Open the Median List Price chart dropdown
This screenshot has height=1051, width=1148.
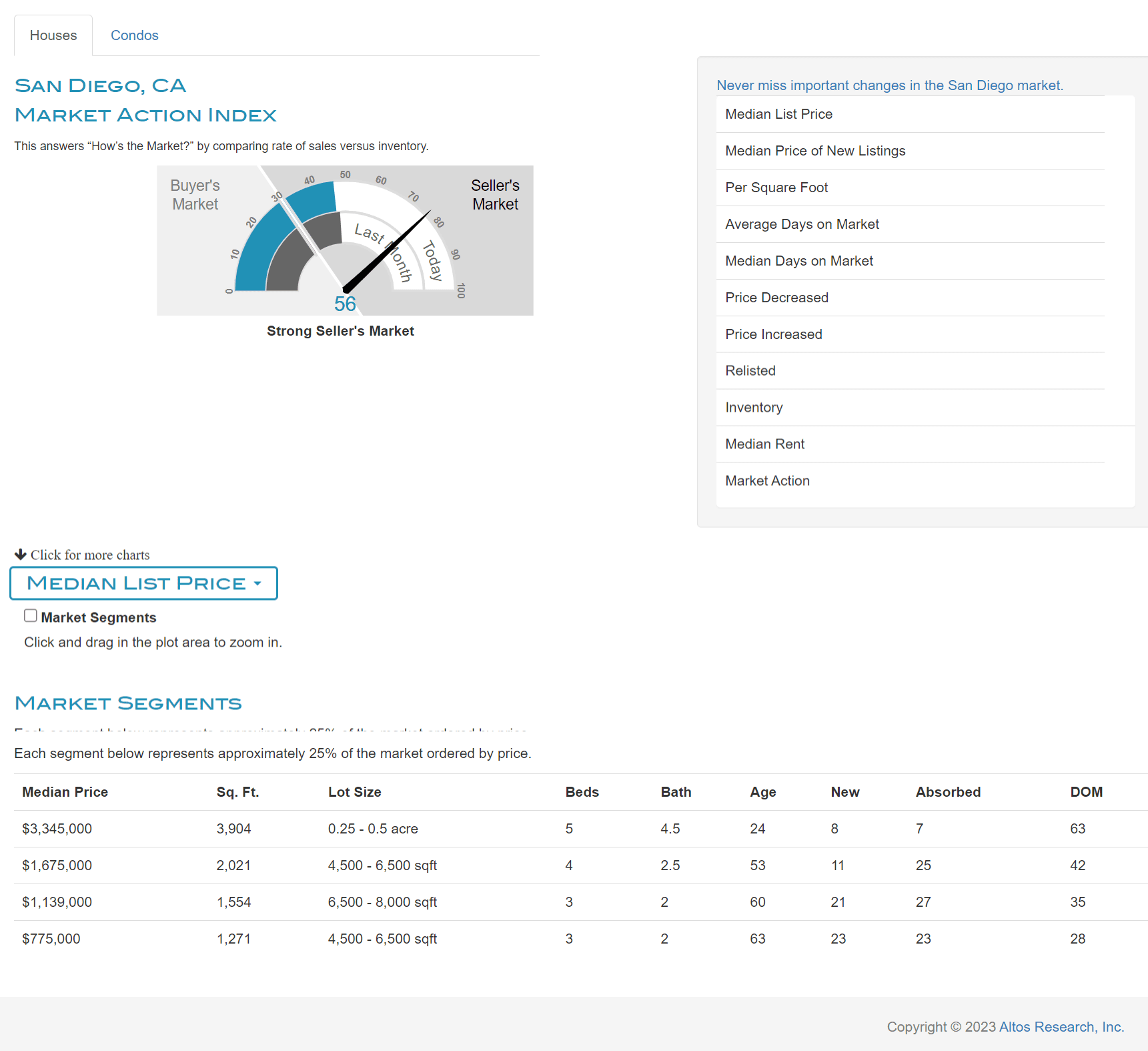[143, 583]
